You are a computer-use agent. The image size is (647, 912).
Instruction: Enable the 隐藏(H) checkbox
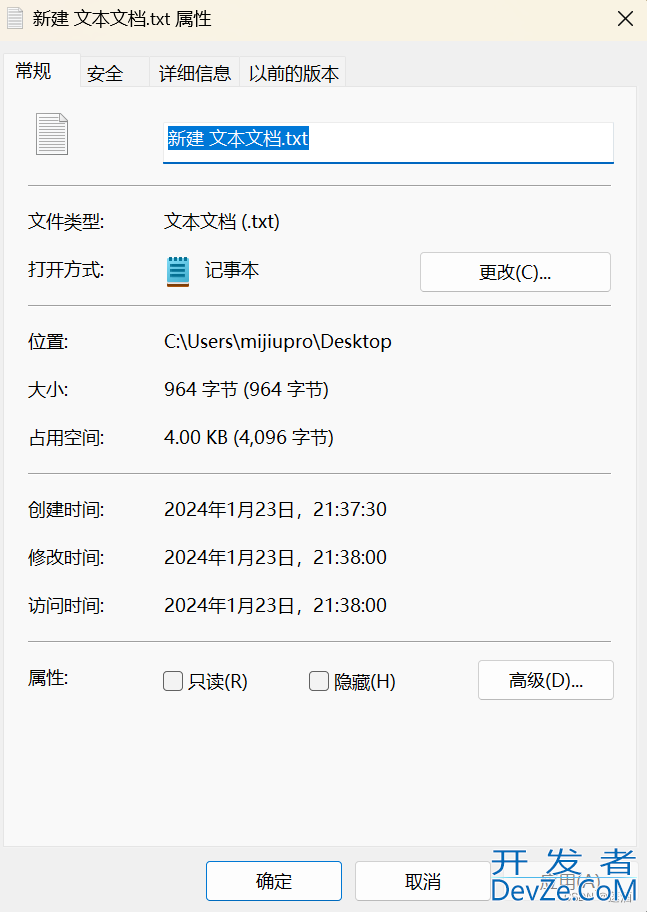coord(318,681)
